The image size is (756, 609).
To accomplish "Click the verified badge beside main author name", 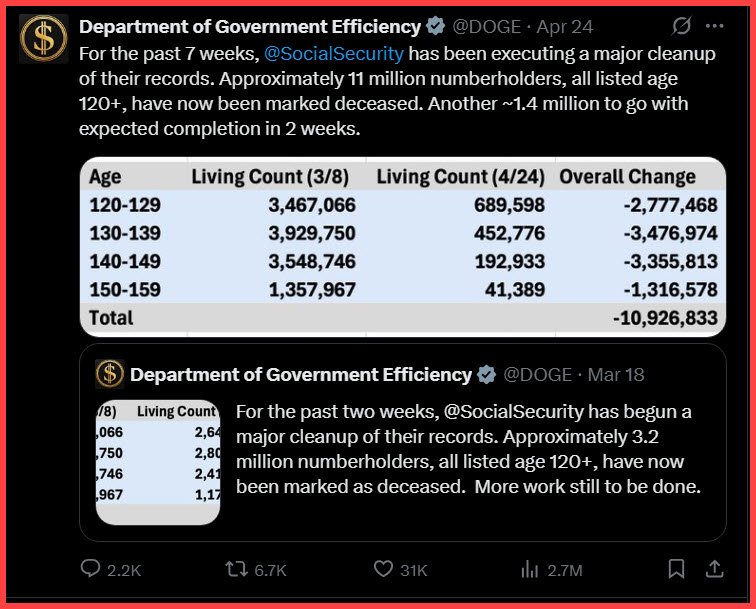I will (x=436, y=26).
